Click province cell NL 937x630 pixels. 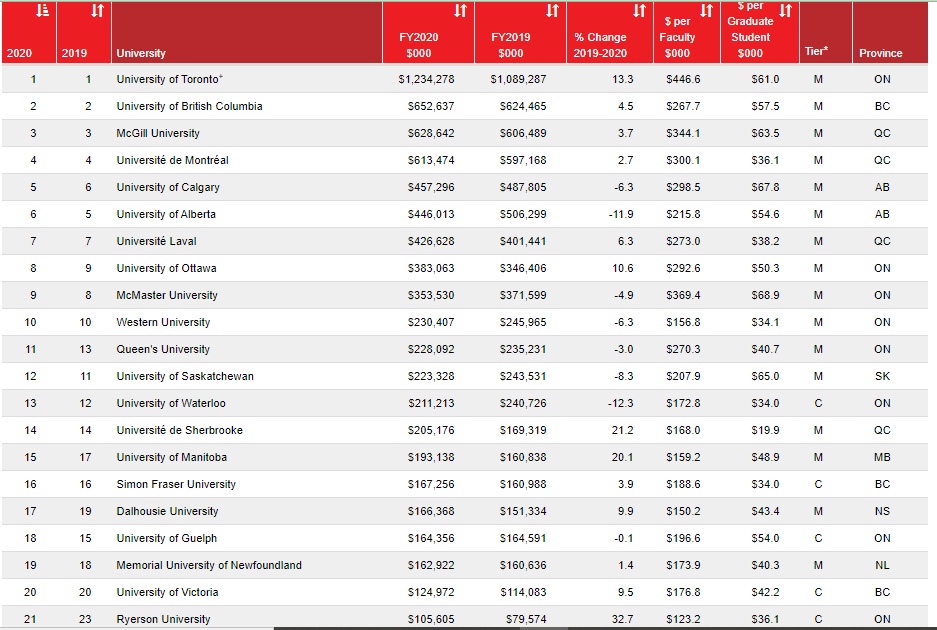coord(882,565)
